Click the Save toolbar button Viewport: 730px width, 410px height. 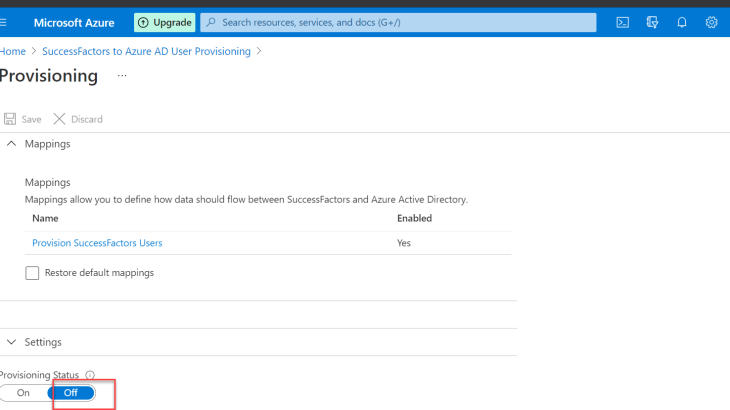click(23, 119)
